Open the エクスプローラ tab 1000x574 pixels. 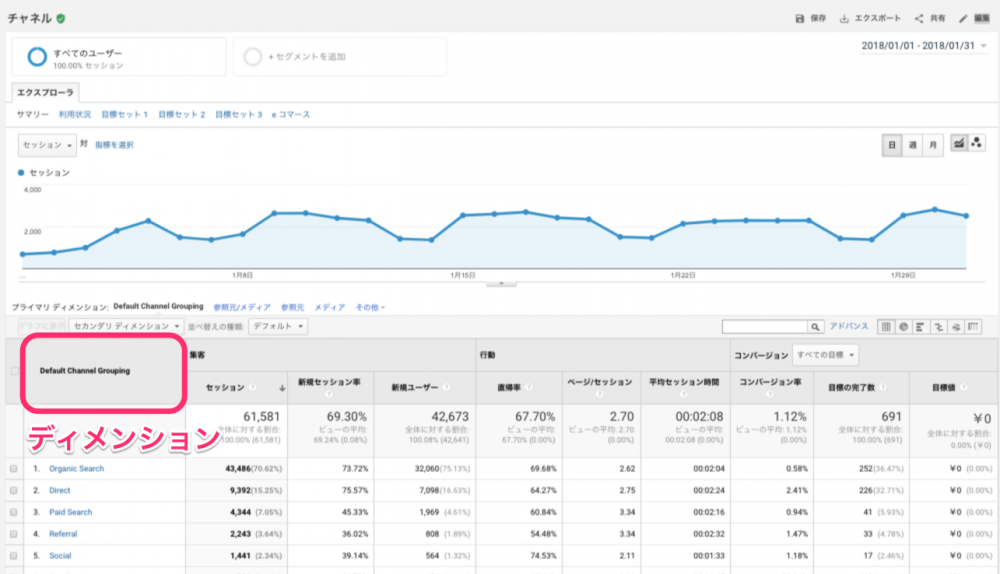(x=45, y=92)
